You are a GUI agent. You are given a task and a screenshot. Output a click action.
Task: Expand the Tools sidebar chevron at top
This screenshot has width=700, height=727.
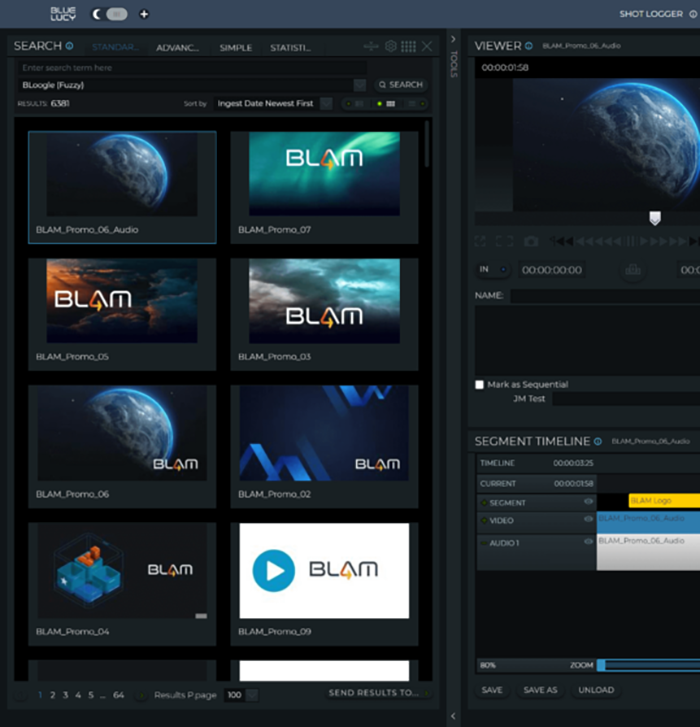[x=453, y=39]
